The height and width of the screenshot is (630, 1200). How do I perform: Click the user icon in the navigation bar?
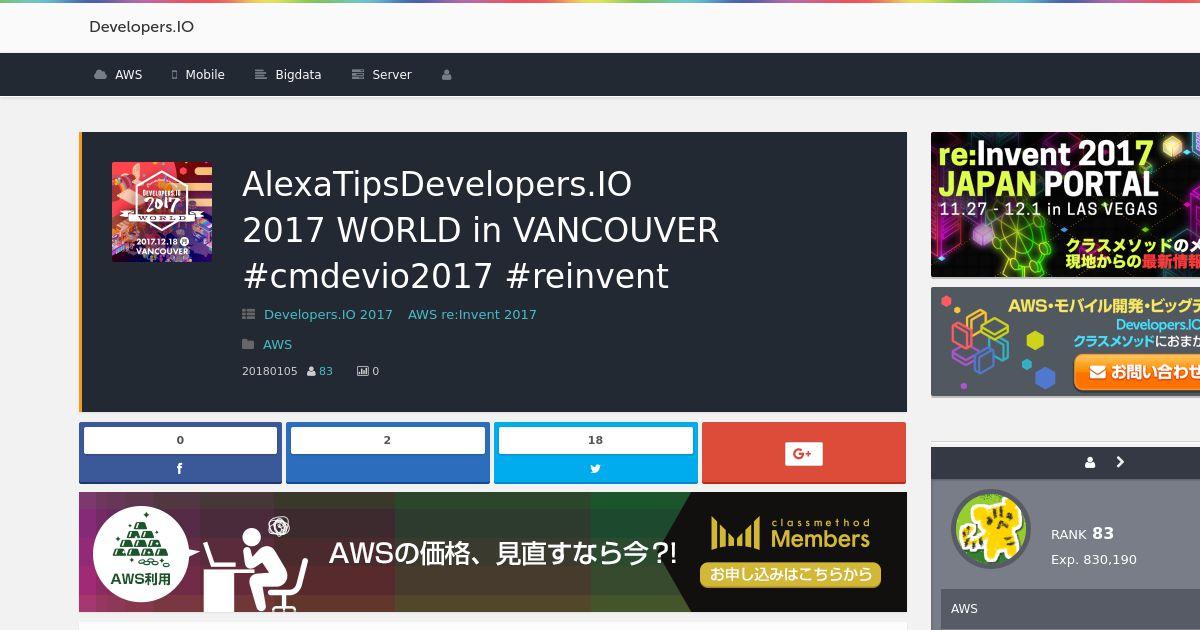click(x=447, y=75)
